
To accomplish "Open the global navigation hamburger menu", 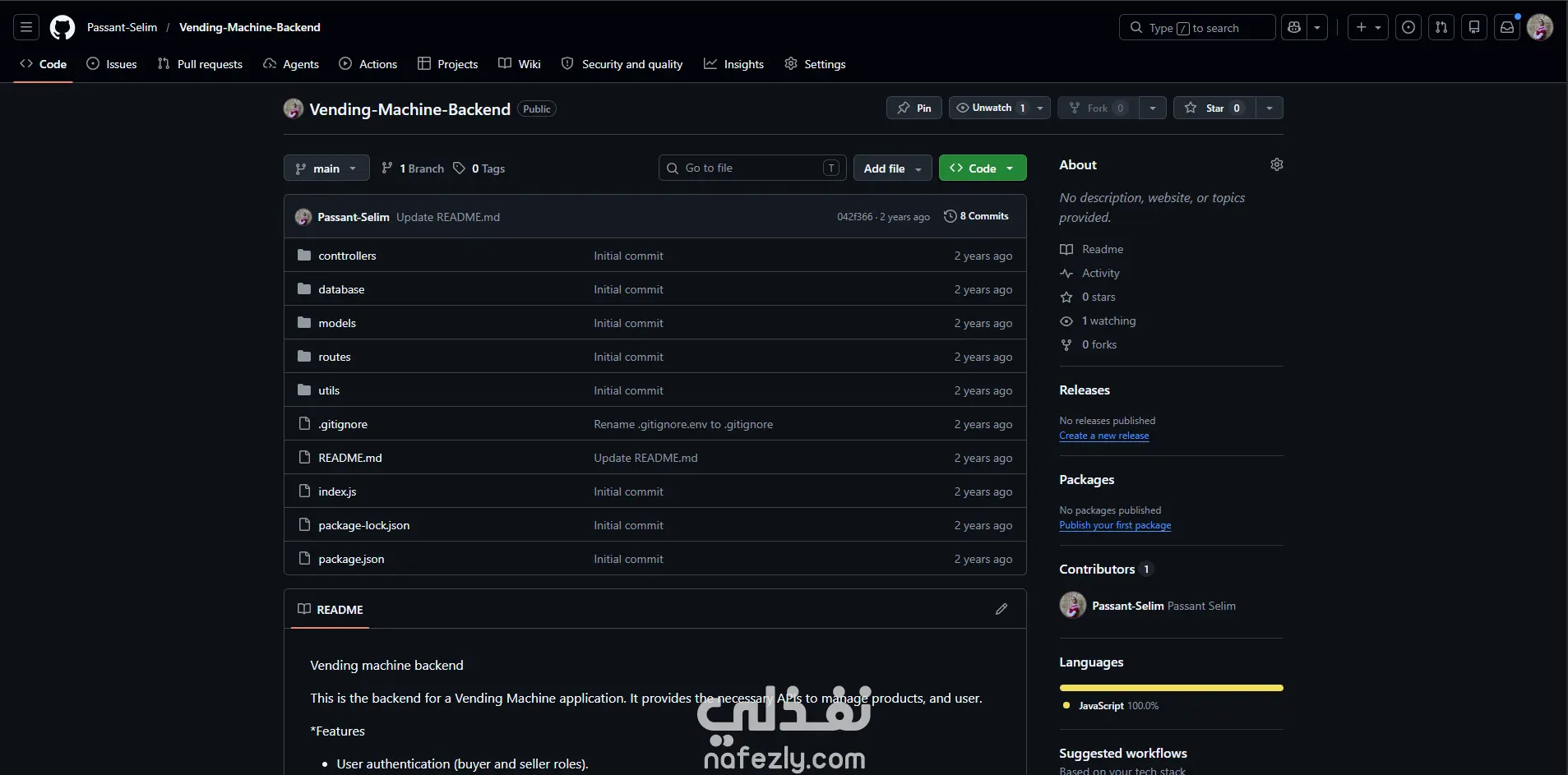I will (26, 27).
